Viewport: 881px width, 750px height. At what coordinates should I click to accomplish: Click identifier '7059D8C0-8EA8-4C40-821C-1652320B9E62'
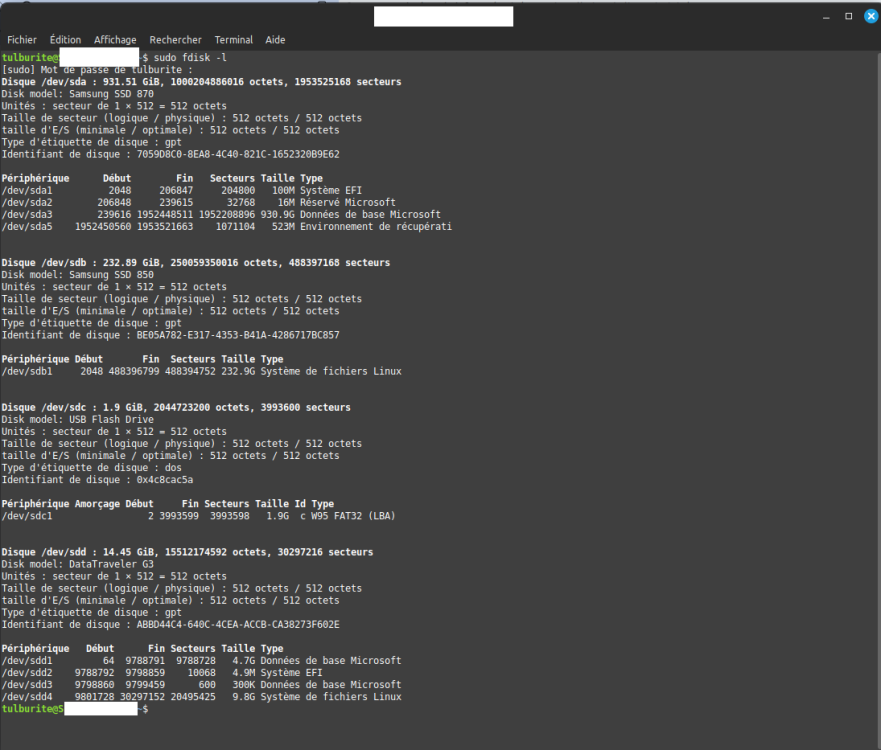(x=238, y=154)
